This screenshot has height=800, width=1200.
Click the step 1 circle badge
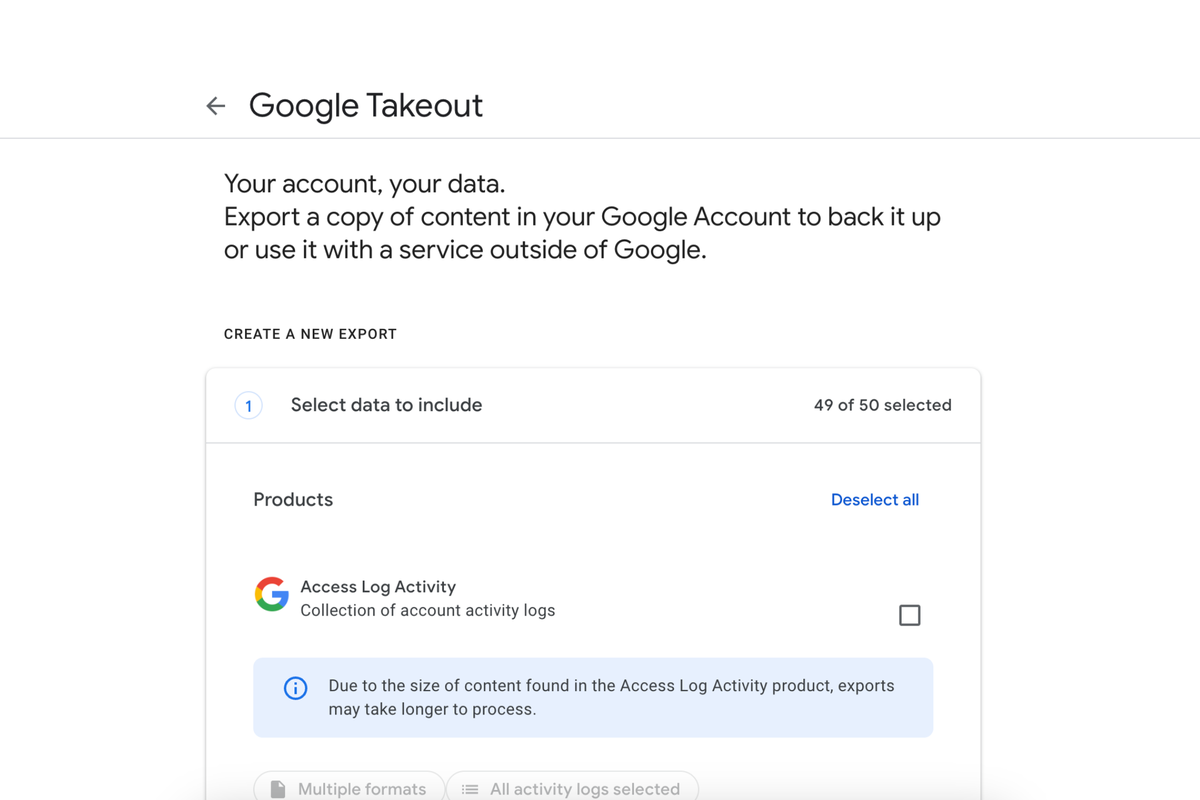[248, 405]
